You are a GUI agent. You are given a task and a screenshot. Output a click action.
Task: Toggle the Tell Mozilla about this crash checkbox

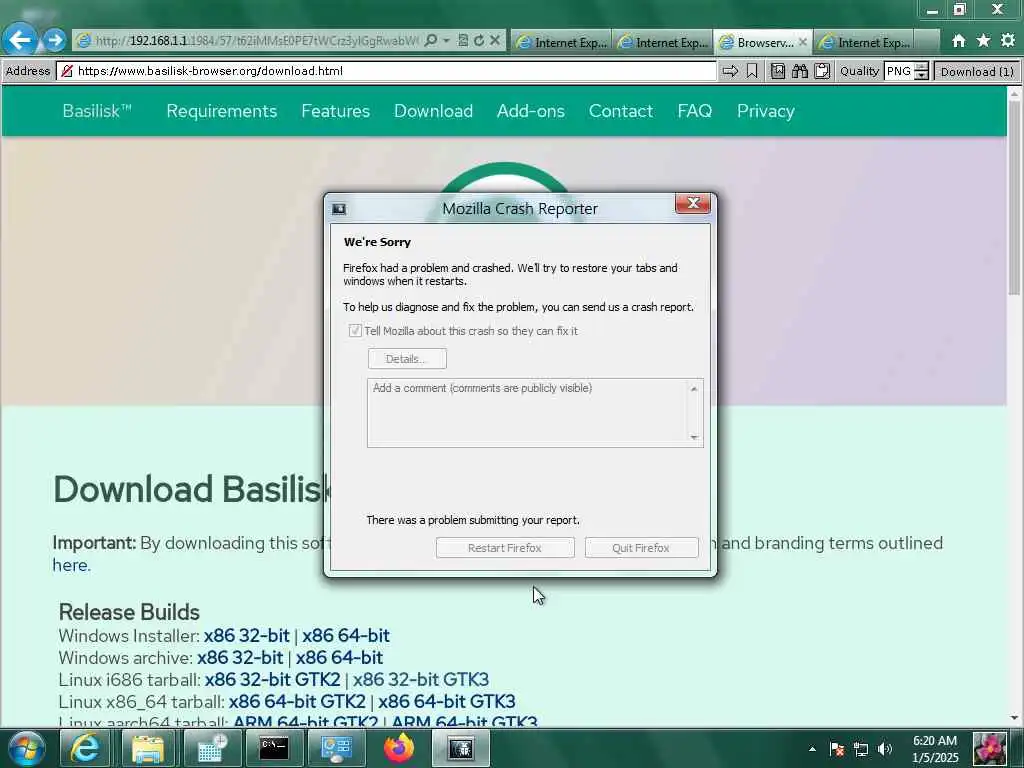[x=355, y=330]
